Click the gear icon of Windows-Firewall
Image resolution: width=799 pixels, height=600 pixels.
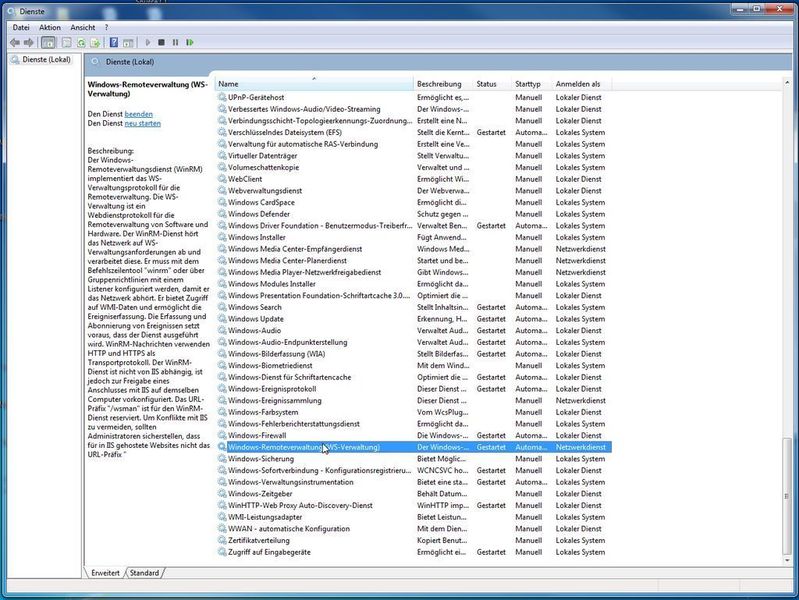click(222, 435)
